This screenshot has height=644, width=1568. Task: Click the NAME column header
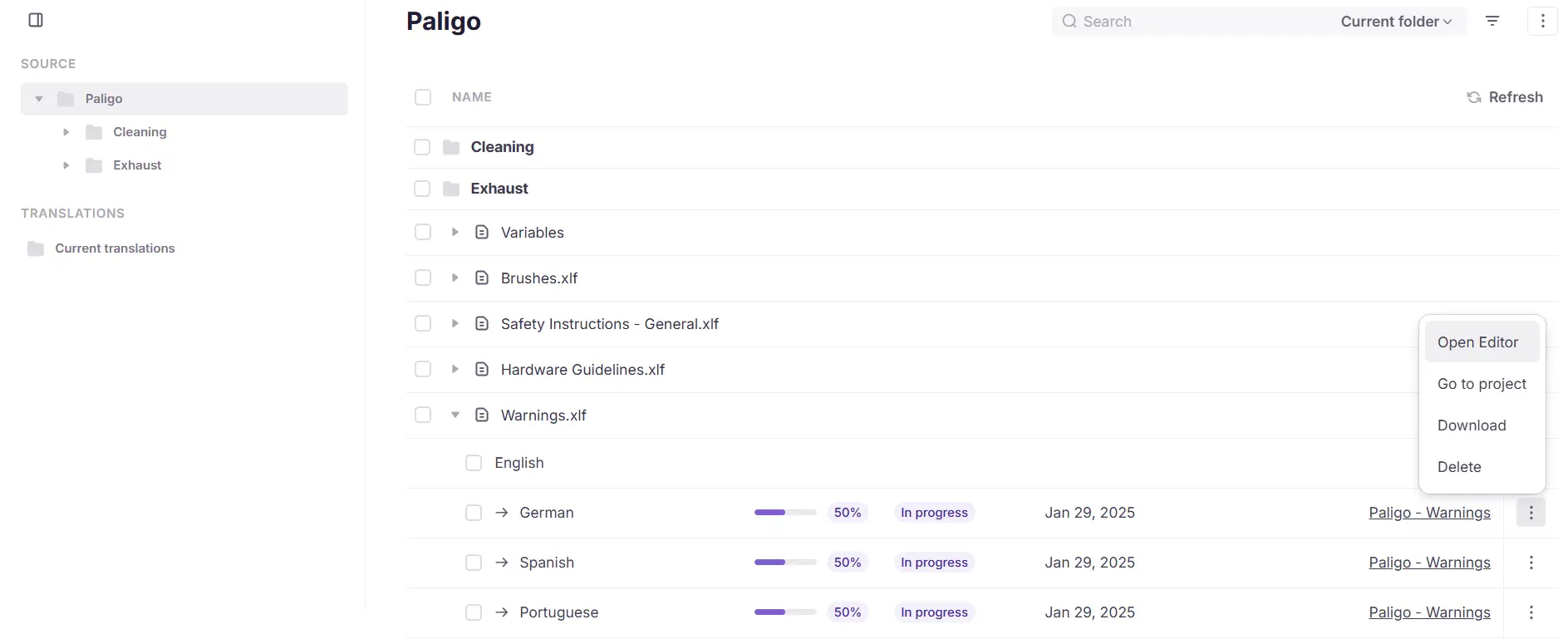pos(472,97)
